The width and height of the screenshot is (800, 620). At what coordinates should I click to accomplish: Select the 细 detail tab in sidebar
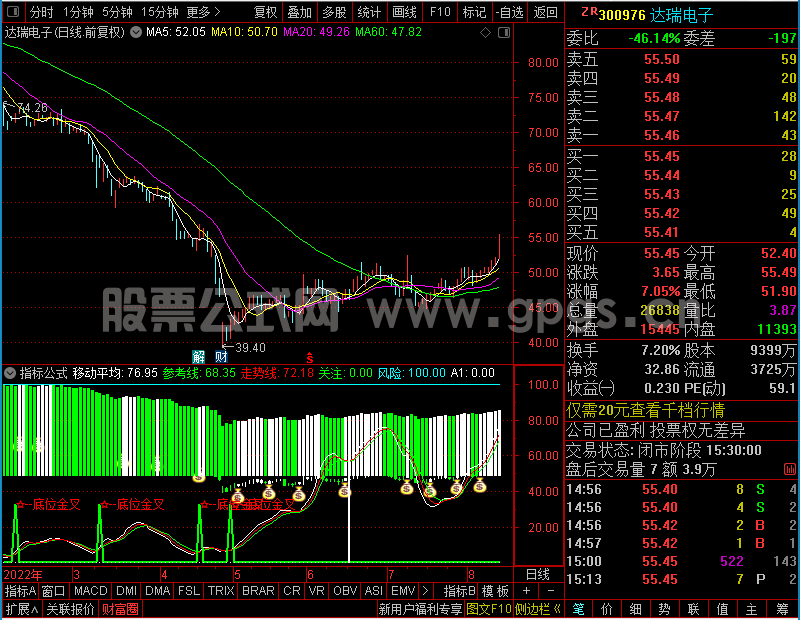click(x=635, y=609)
